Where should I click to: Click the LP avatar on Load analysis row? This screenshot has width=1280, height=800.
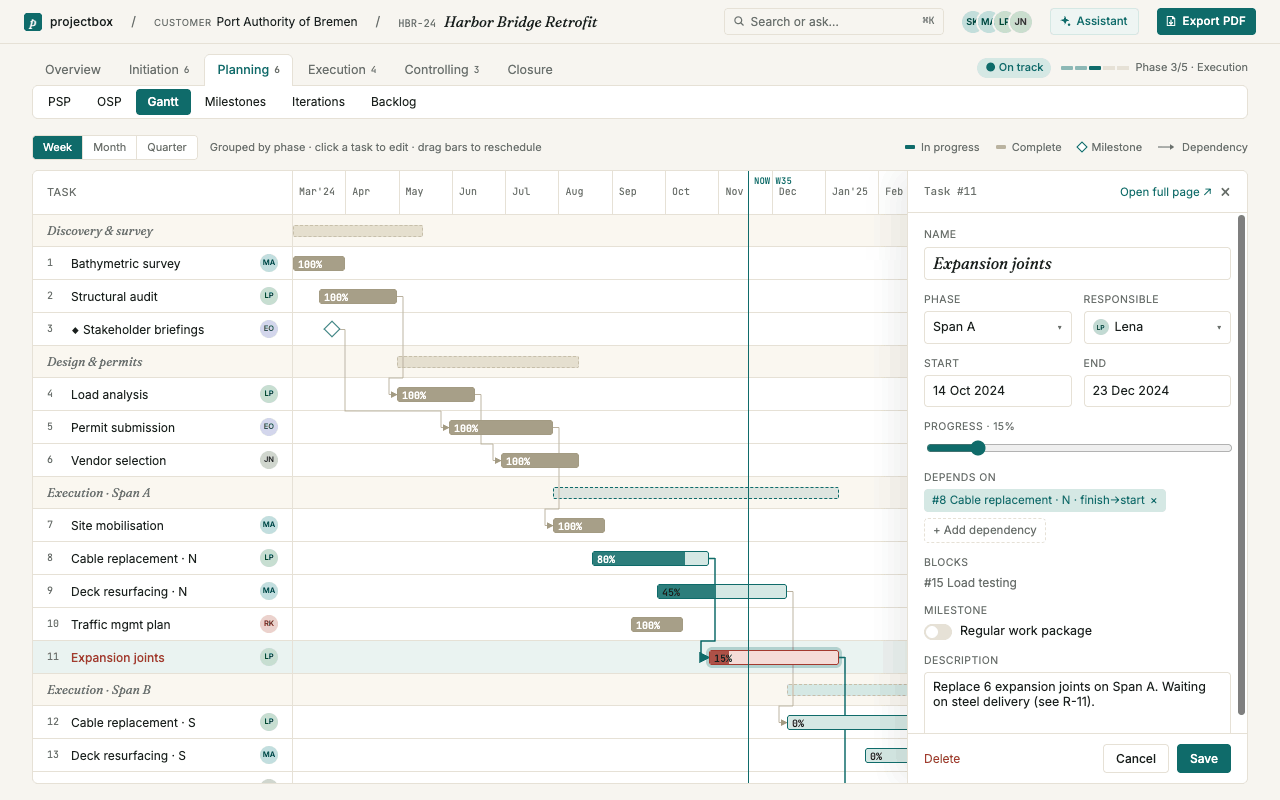pos(268,394)
